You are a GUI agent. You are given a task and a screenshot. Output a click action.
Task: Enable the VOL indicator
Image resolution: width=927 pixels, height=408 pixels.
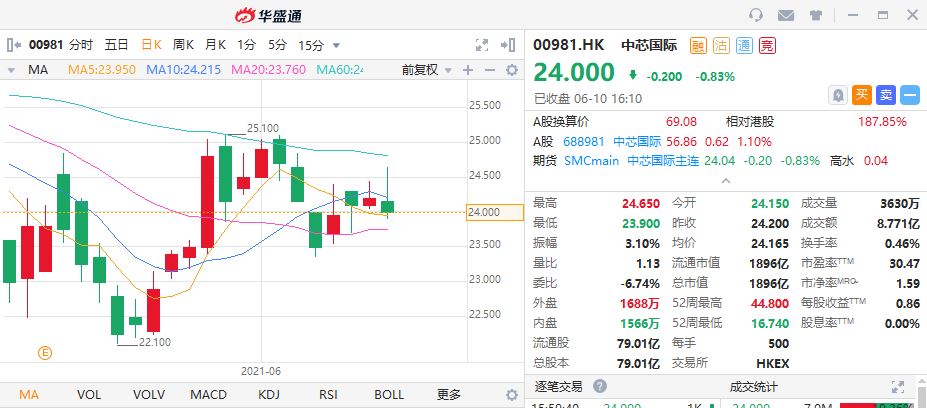click(x=89, y=394)
